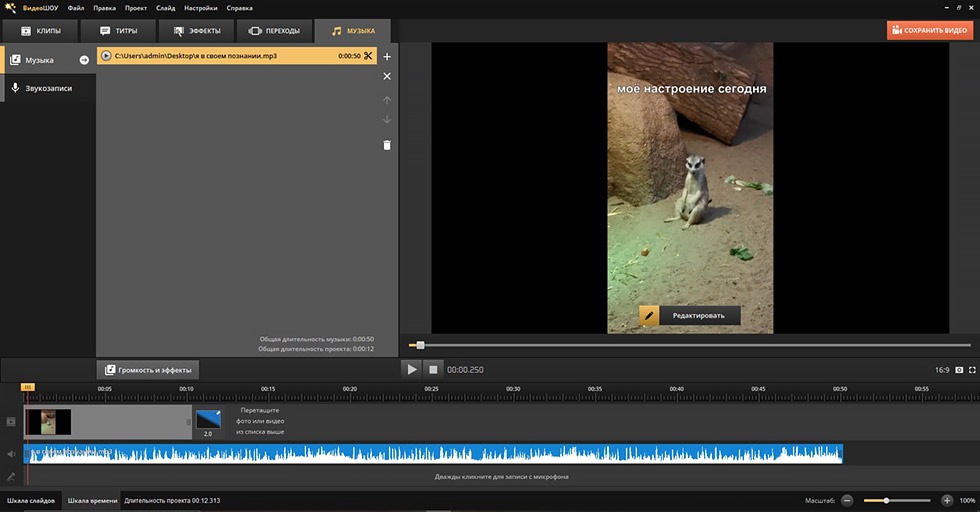The height and width of the screenshot is (512, 980).
Task: Click the preview playback progress slider handle
Action: point(420,345)
